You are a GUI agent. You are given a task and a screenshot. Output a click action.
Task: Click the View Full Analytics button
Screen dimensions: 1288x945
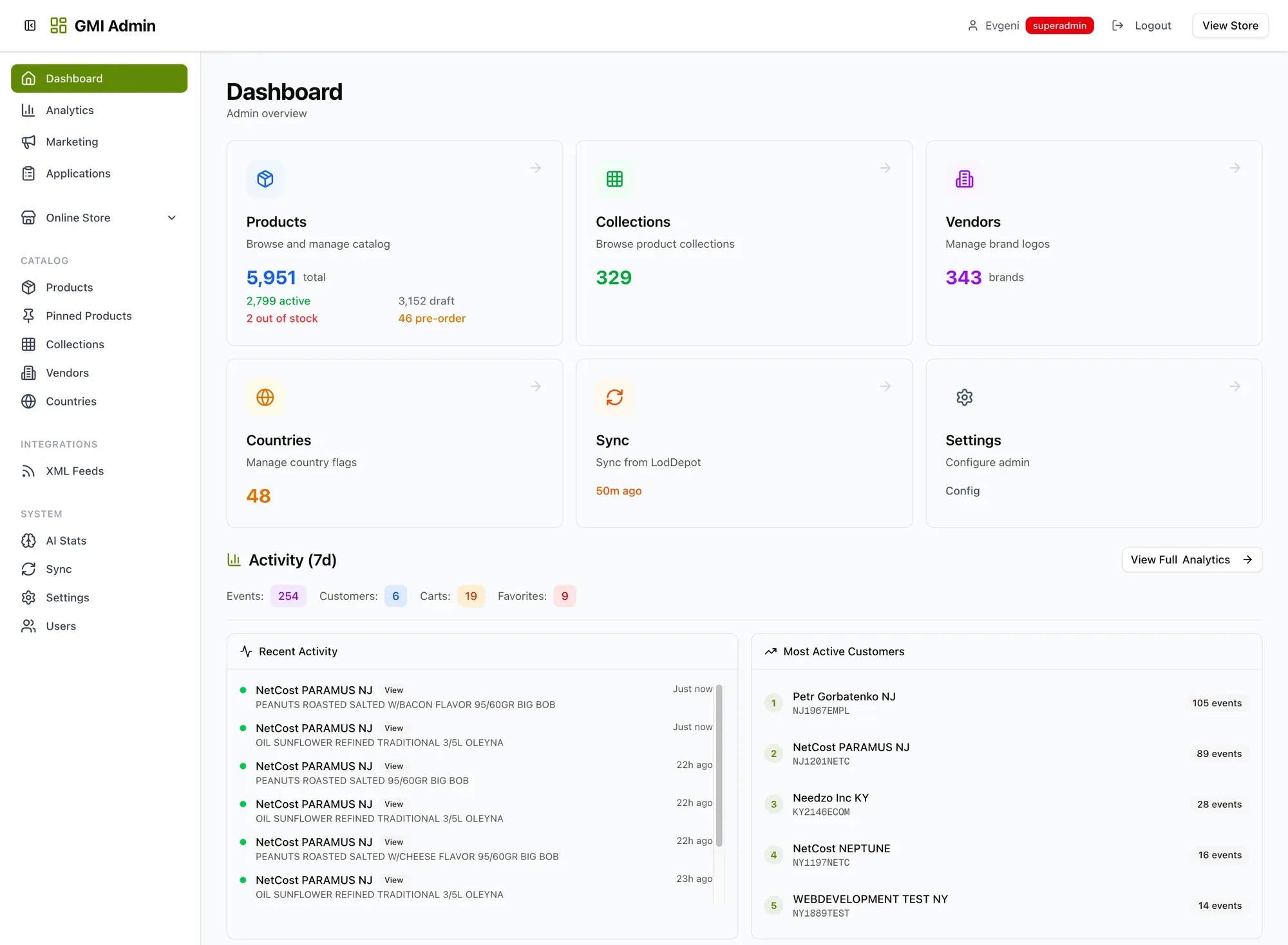coord(1191,560)
